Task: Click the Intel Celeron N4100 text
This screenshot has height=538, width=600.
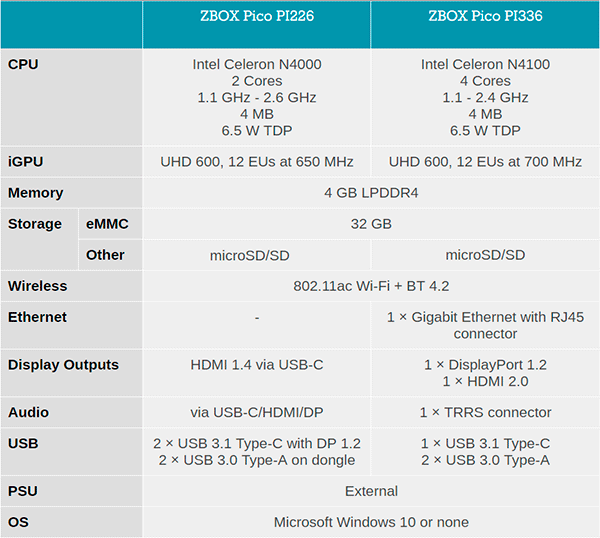Action: [x=485, y=64]
